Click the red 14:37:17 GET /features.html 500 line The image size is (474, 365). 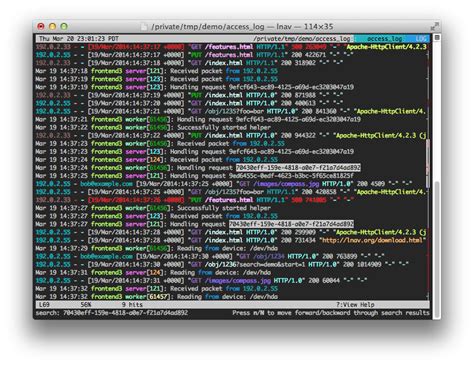[231, 47]
